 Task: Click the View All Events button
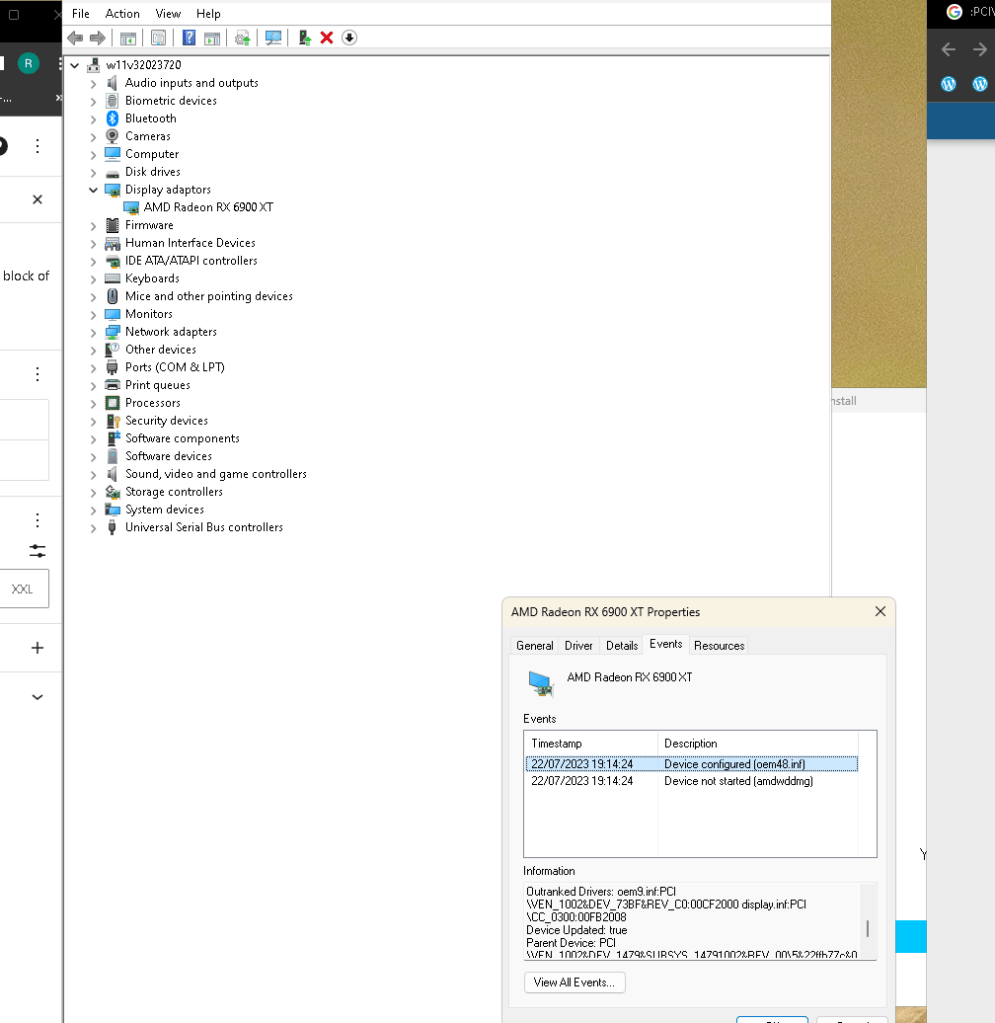click(574, 982)
